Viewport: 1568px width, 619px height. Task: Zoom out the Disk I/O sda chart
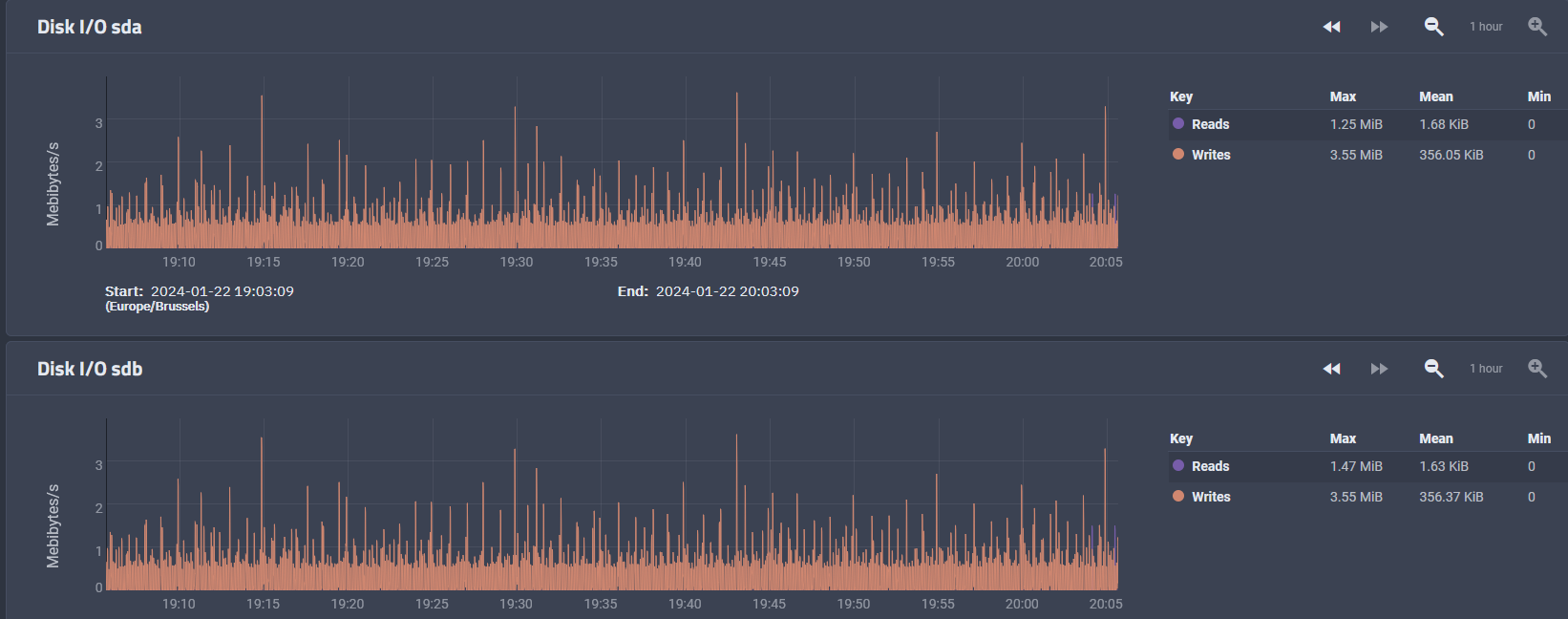[1433, 27]
